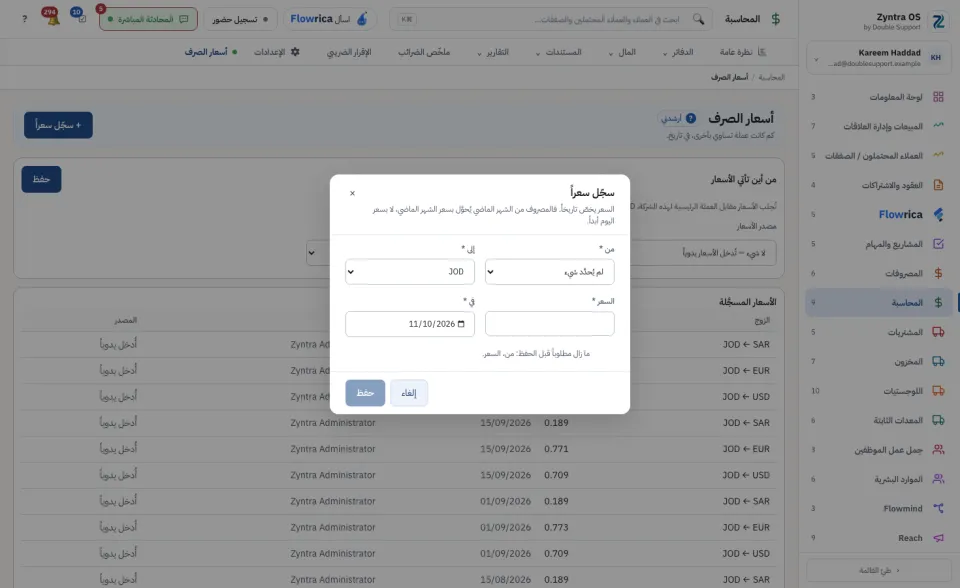Viewport: 960px width, 588px height.
Task: Click the Zyntra OS logo icon
Action: 938,21
